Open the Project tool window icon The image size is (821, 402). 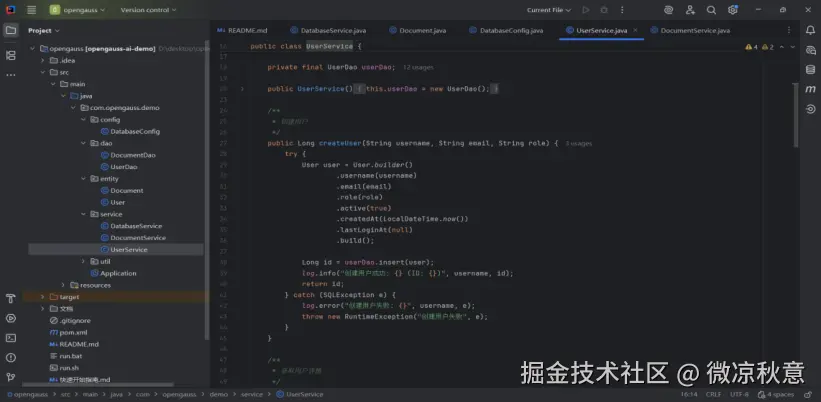pyautogui.click(x=10, y=30)
